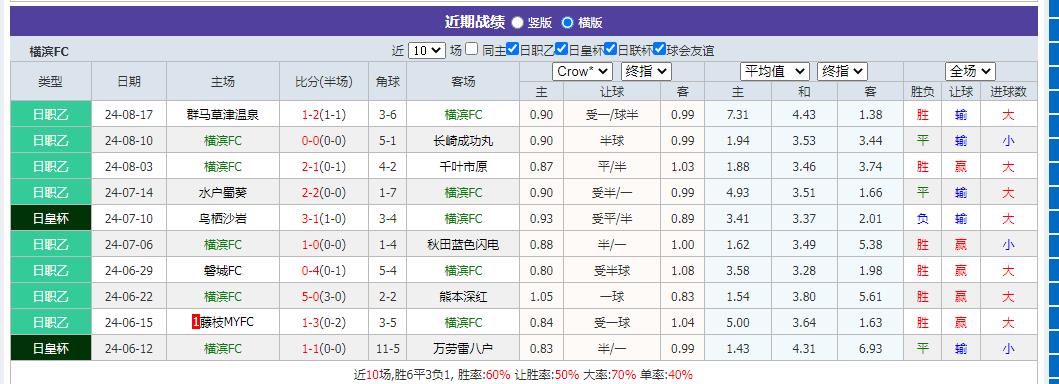The width and height of the screenshot is (1059, 384).
Task: Open the Crow* company dropdown
Action: (582, 71)
